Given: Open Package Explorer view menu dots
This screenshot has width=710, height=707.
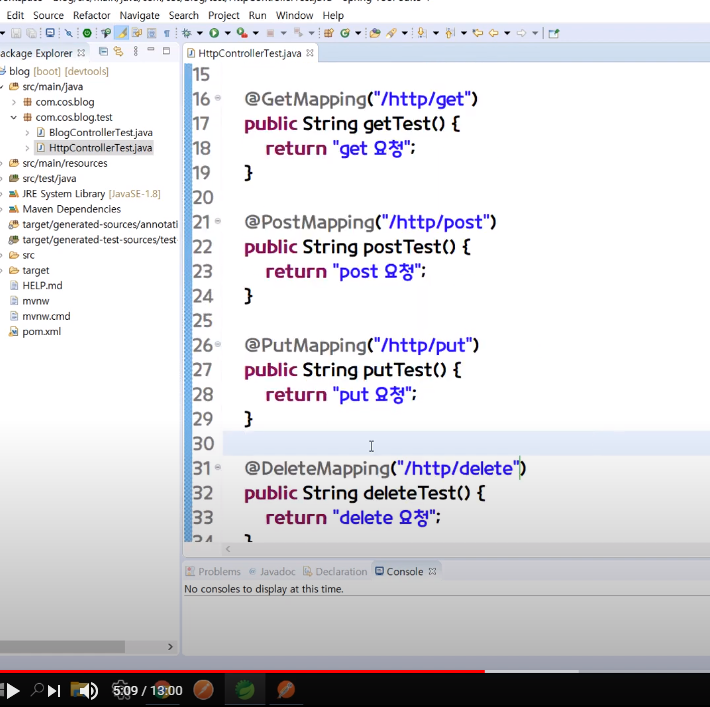Looking at the screenshot, I should click(x=135, y=52).
